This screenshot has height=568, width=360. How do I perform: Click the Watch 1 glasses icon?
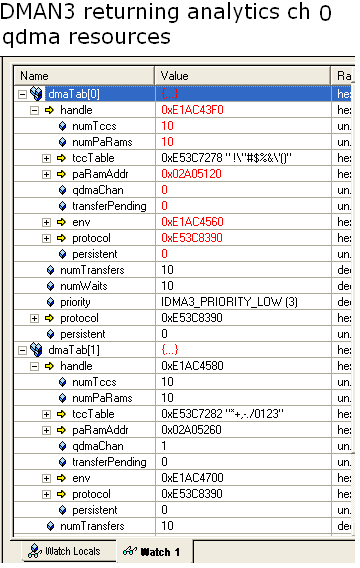click(x=129, y=551)
